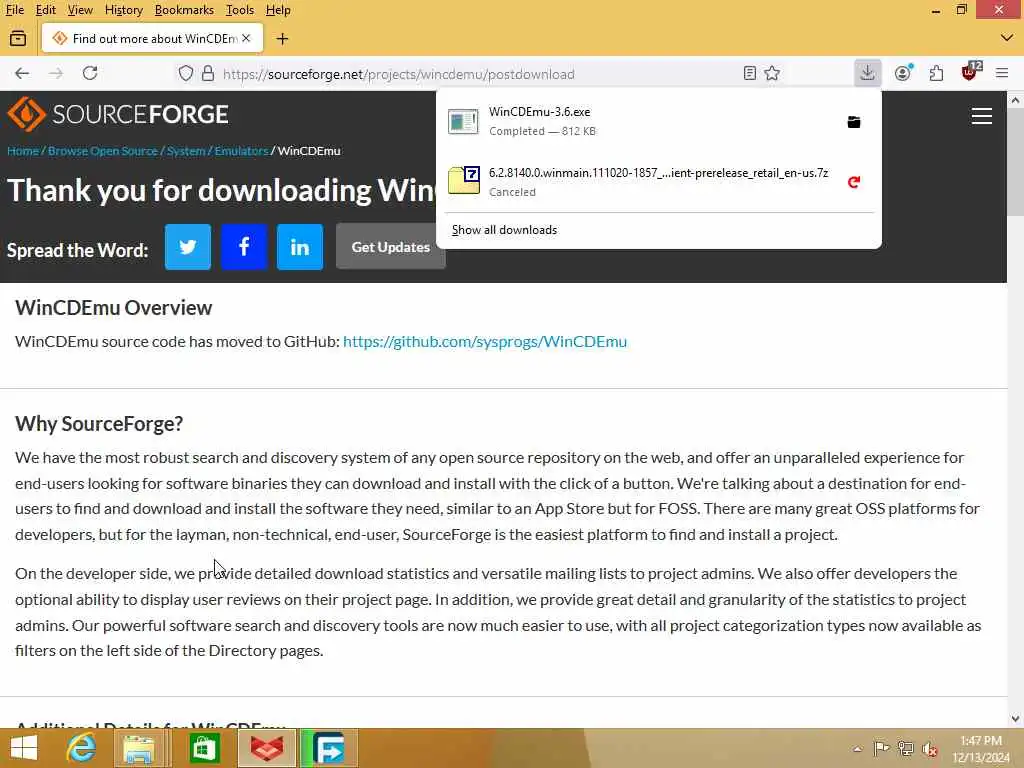Click the SourceForge logo
Viewport: 1024px width, 768px height.
118,114
